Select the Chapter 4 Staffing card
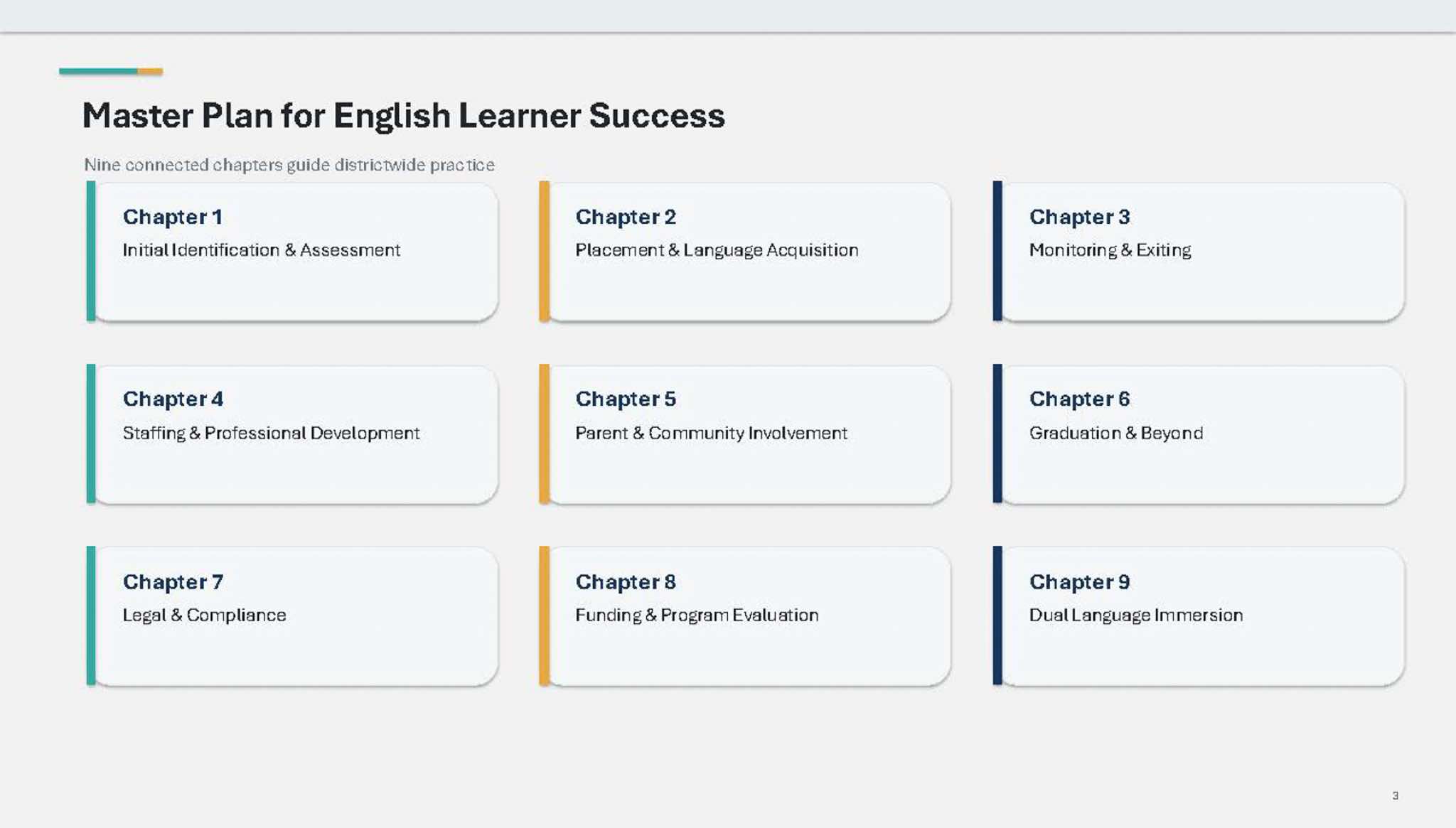 (x=292, y=434)
